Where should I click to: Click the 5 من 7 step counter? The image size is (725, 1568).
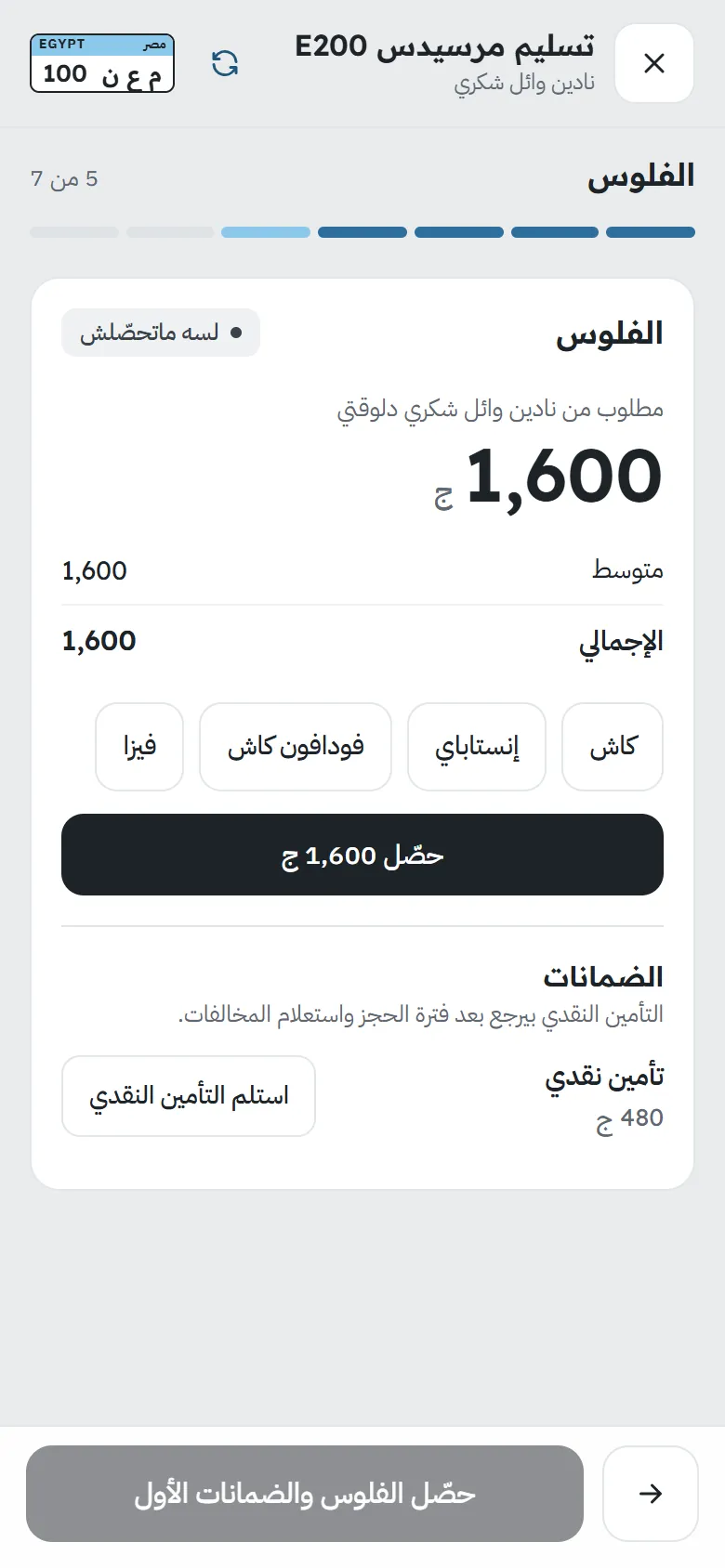(x=64, y=178)
